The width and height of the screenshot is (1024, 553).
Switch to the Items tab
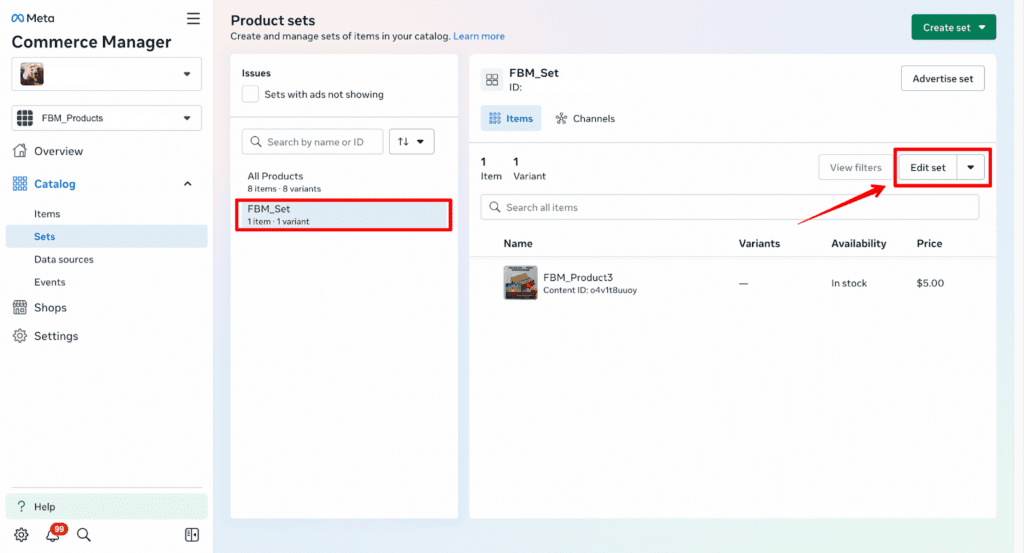pyautogui.click(x=511, y=118)
